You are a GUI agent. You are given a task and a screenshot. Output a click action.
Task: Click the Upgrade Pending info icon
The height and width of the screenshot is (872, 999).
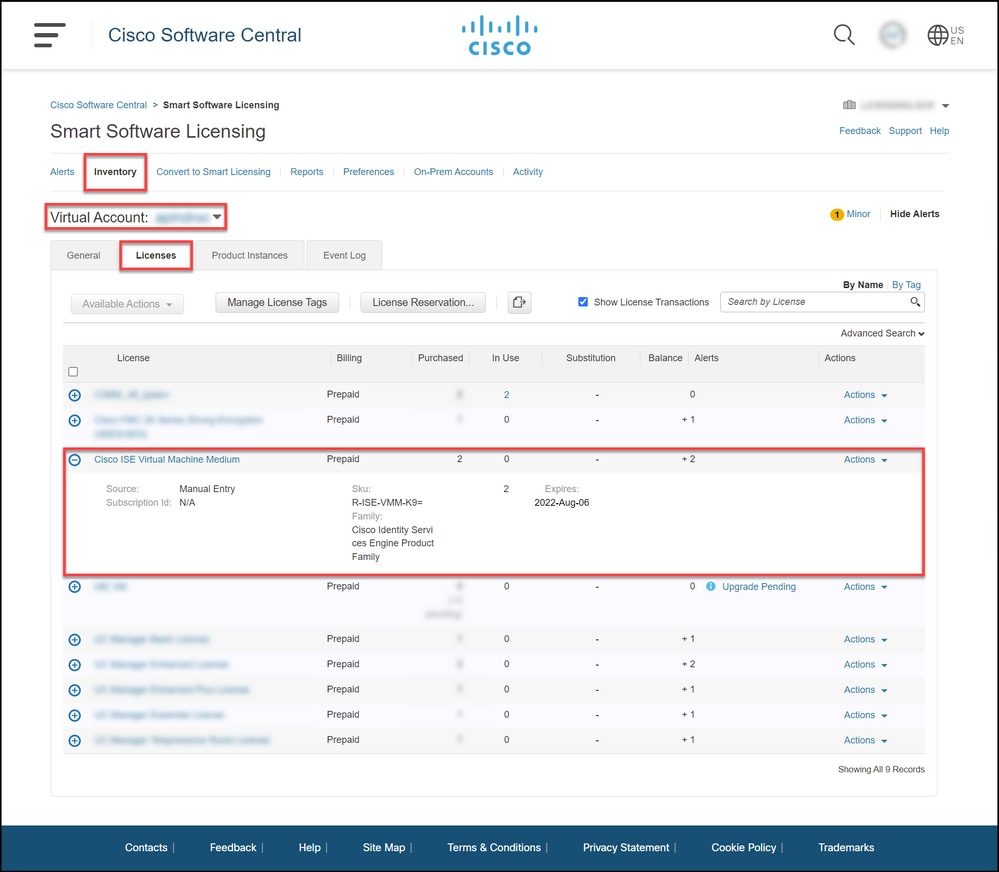[710, 587]
